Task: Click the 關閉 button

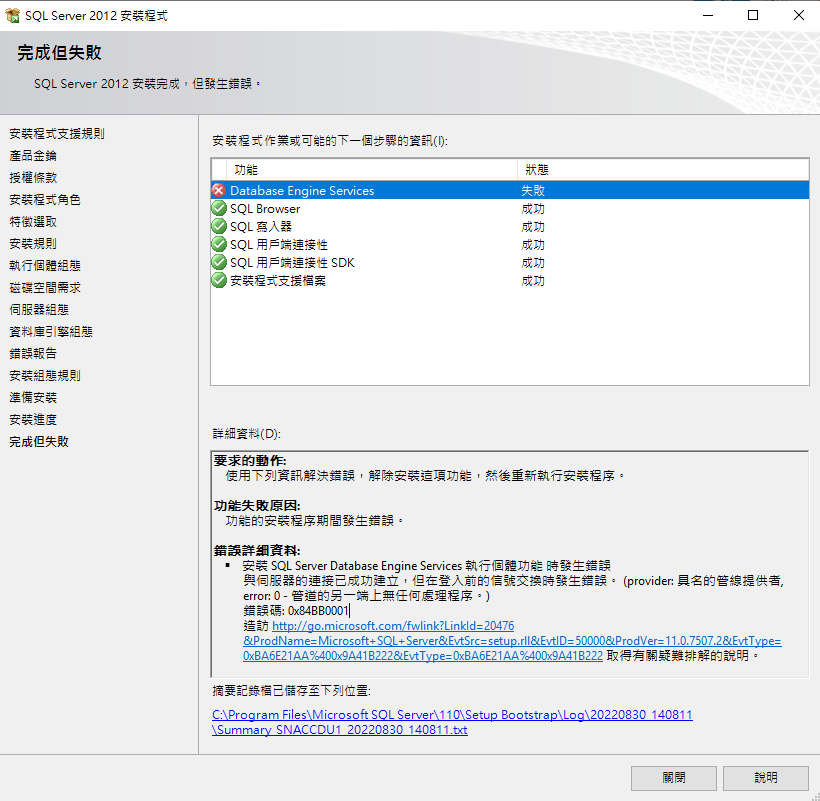Action: (x=674, y=778)
